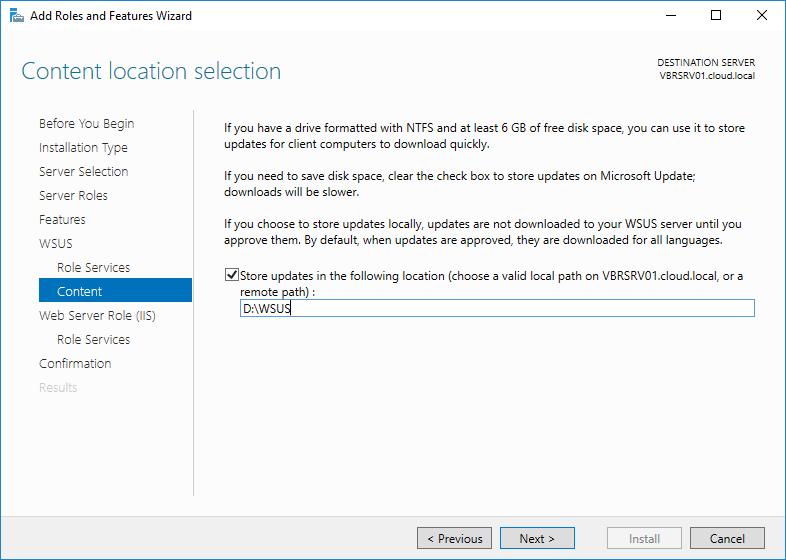Select the WSUS step in sidebar
786x560 pixels.
pos(56,244)
